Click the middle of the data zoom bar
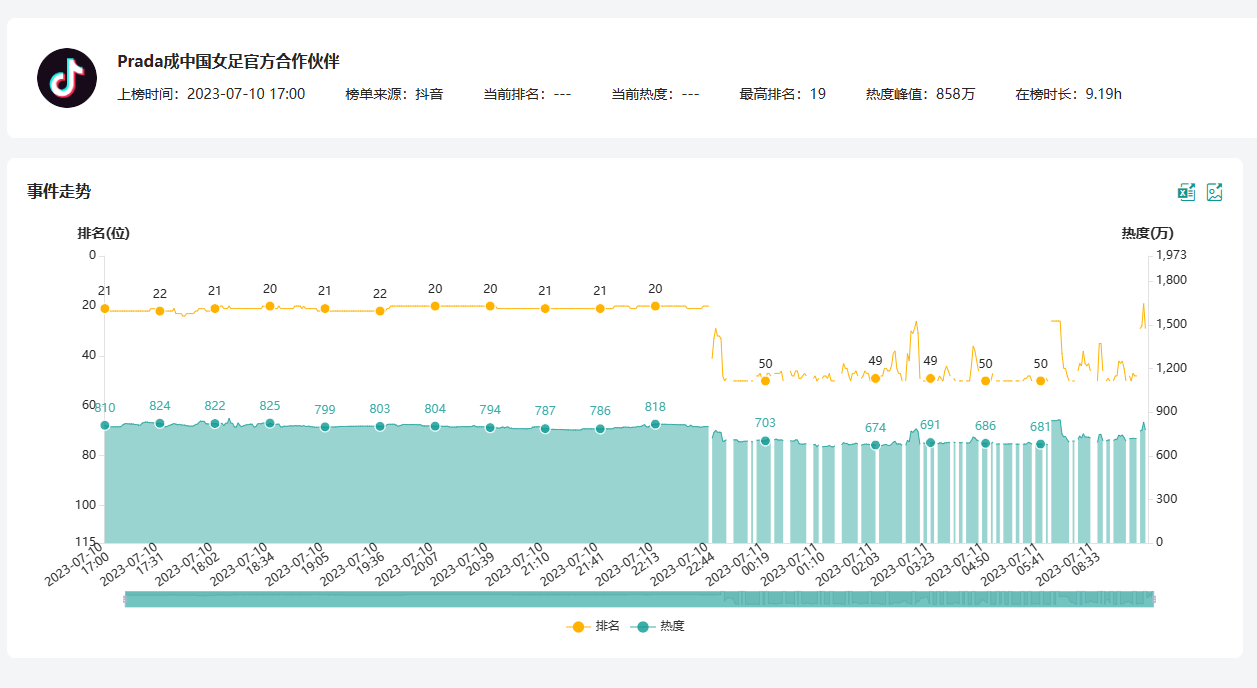 point(639,599)
